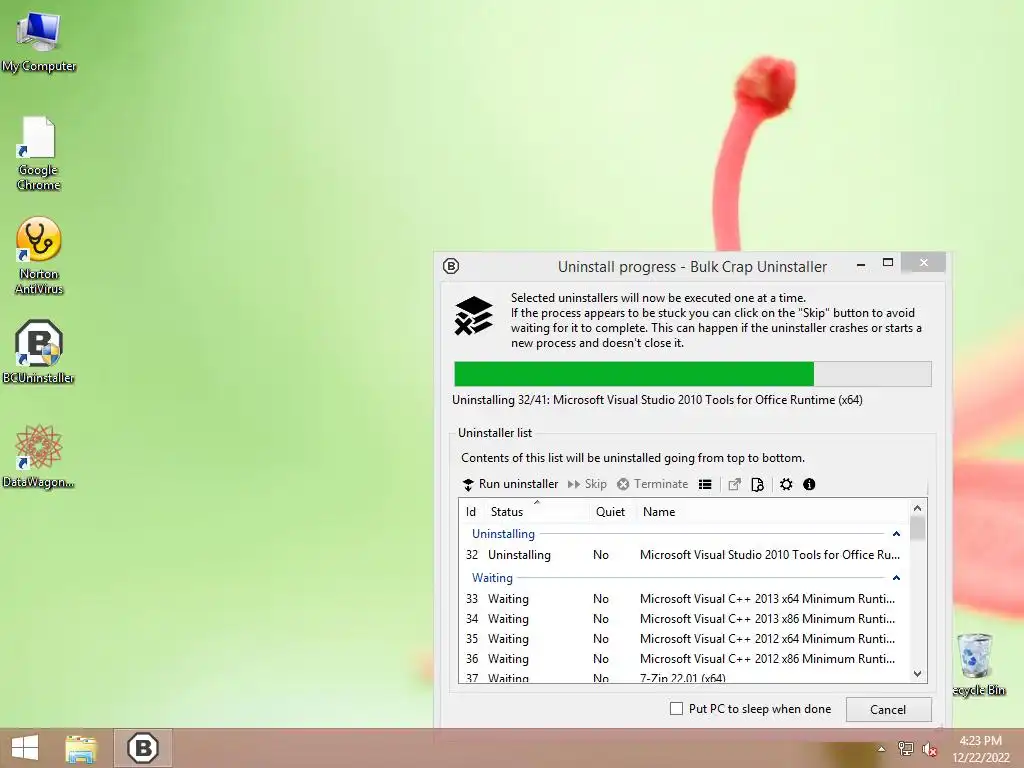Viewport: 1024px width, 768px height.
Task: Collapse the Waiting group
Action: tap(896, 578)
